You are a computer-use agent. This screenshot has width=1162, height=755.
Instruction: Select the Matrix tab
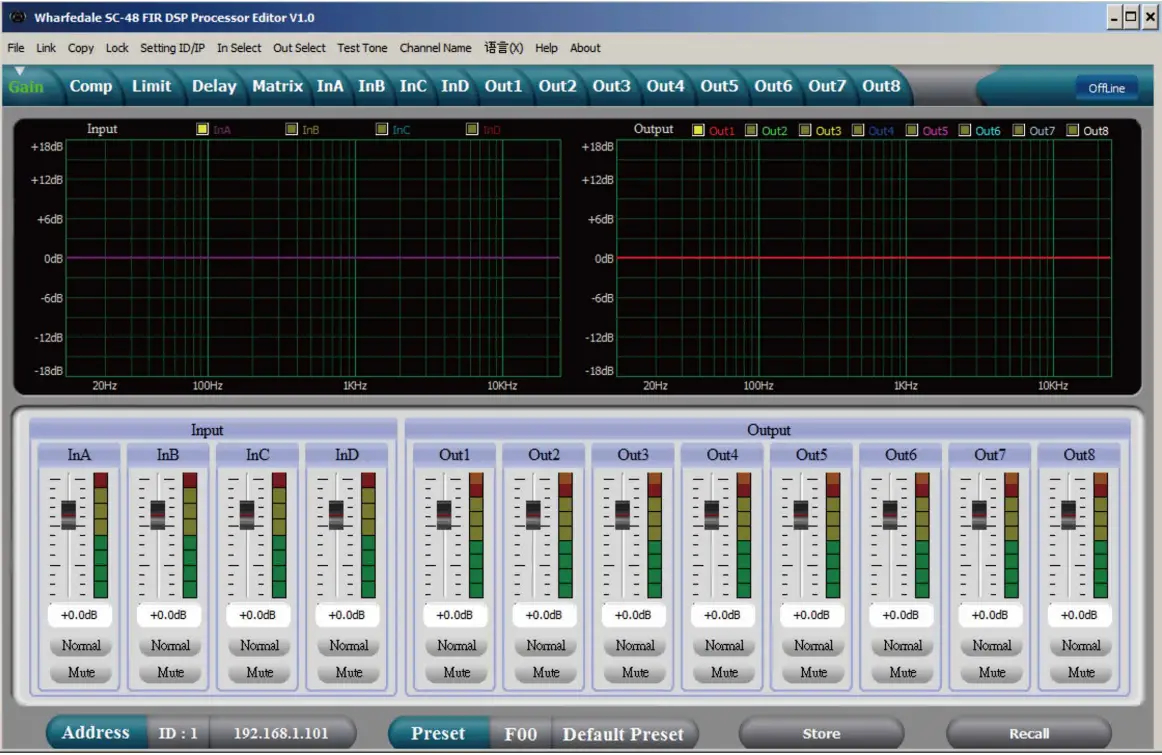277,86
